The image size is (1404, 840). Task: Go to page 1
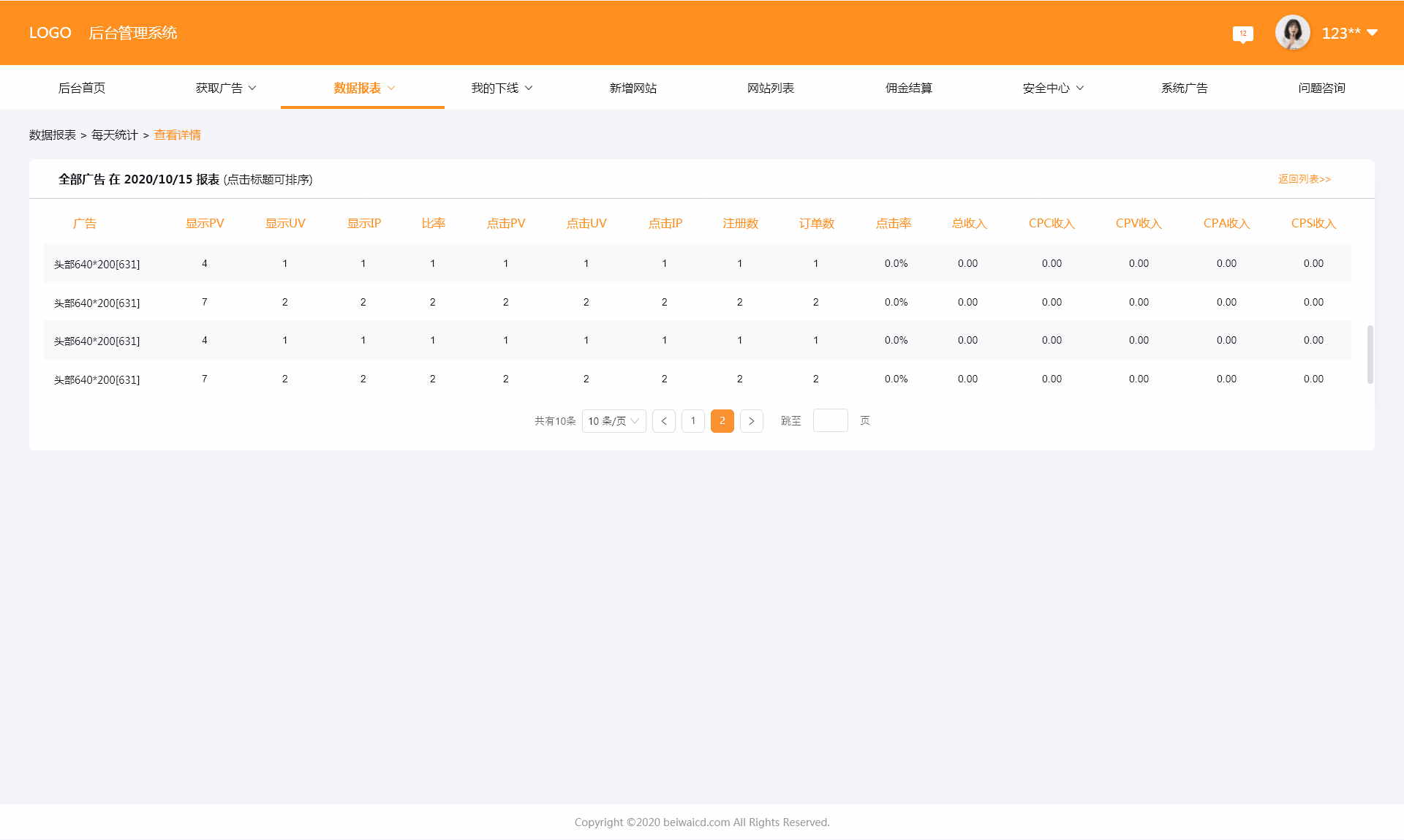(x=692, y=421)
